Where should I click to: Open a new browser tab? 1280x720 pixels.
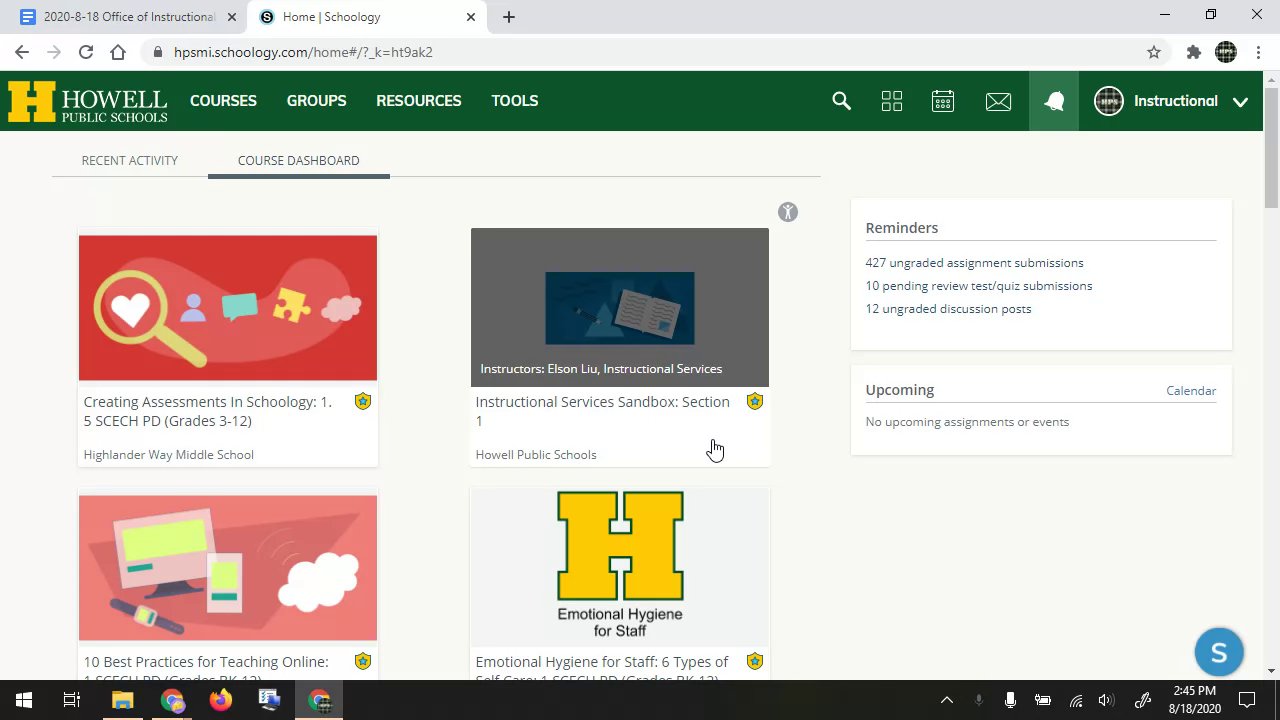pos(509,17)
